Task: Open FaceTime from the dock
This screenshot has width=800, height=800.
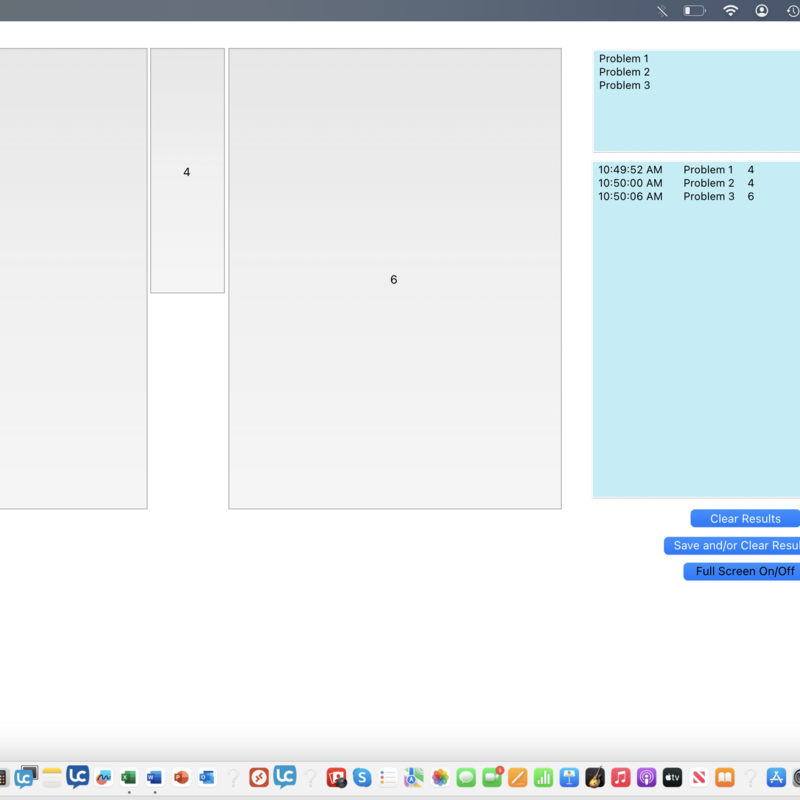Action: (x=492, y=777)
